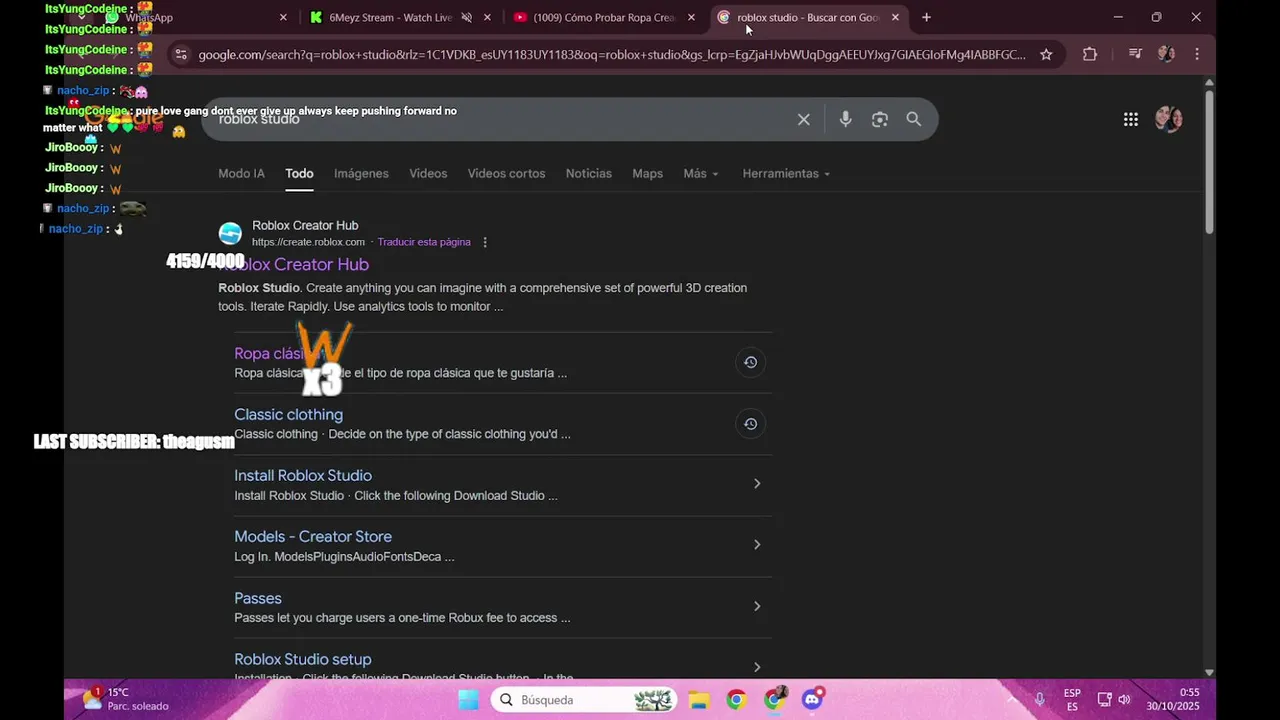This screenshot has width=1280, height=720.
Task: Click the page vertical scrollbar thumb
Action: [x=1209, y=162]
